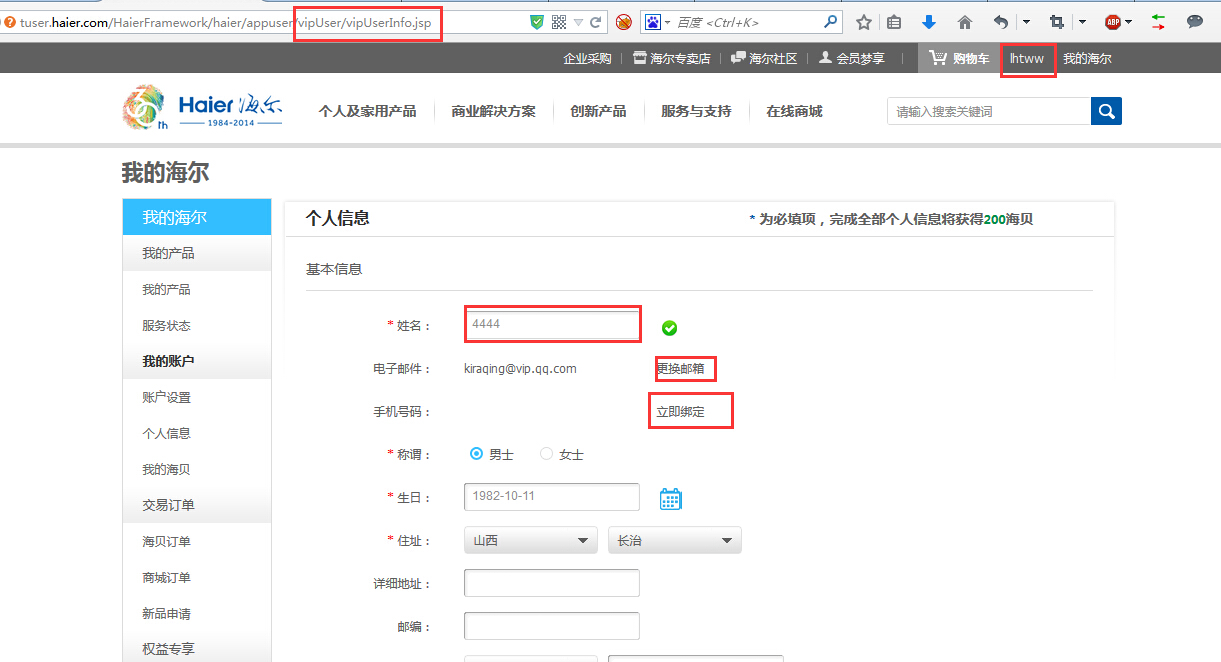Image resolution: width=1221 pixels, height=662 pixels.
Task: Select the blue 我的海尔 sidebar header
Action: [197, 217]
